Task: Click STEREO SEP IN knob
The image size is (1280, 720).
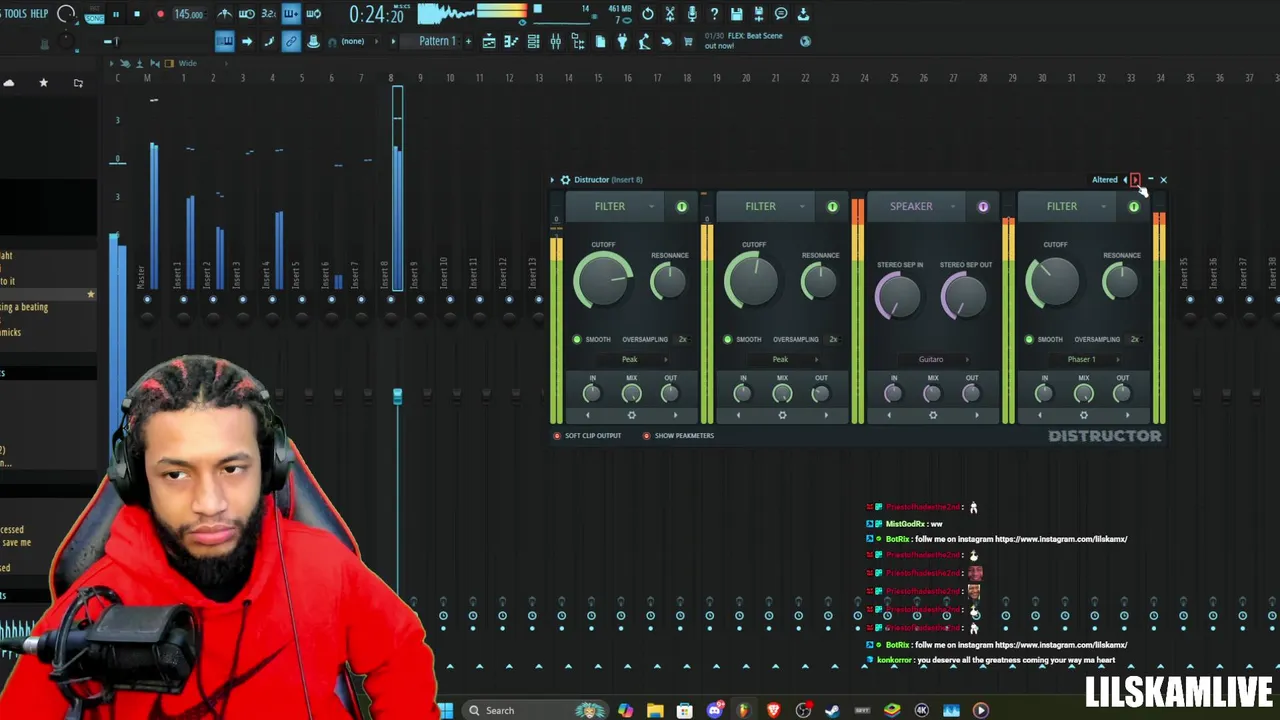Action: coord(899,296)
